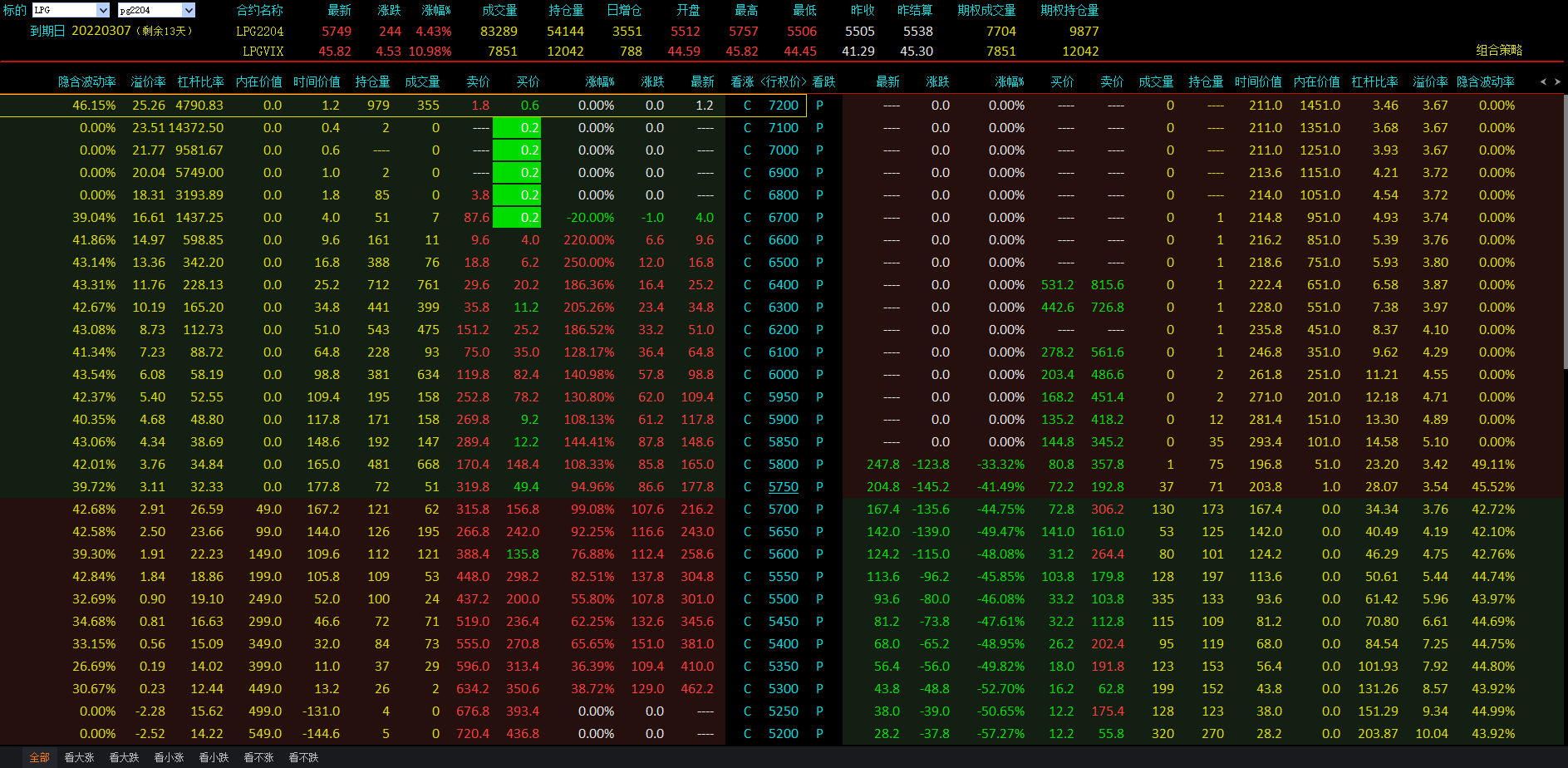Select the 7100 strike price cell
The height and width of the screenshot is (768, 1568).
point(783,128)
